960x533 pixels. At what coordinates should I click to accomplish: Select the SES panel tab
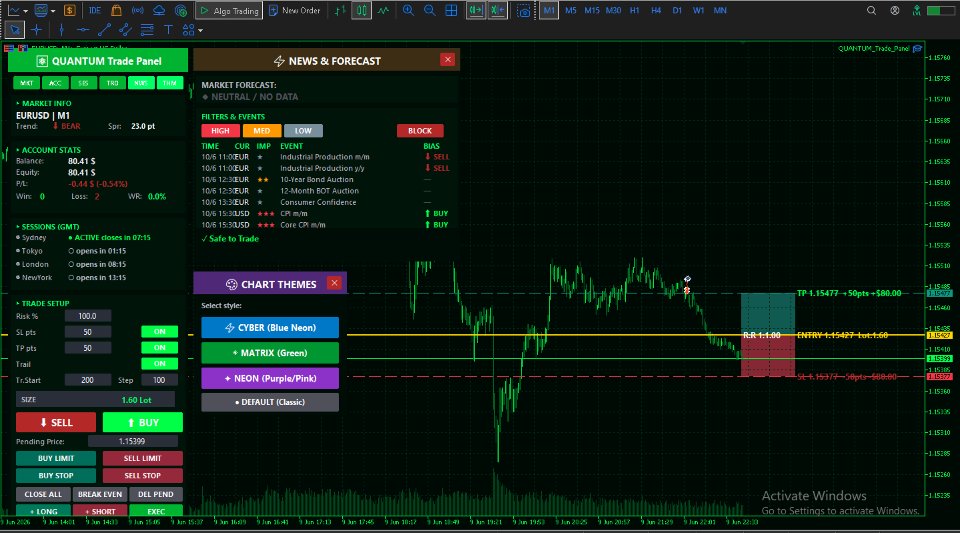(x=83, y=83)
